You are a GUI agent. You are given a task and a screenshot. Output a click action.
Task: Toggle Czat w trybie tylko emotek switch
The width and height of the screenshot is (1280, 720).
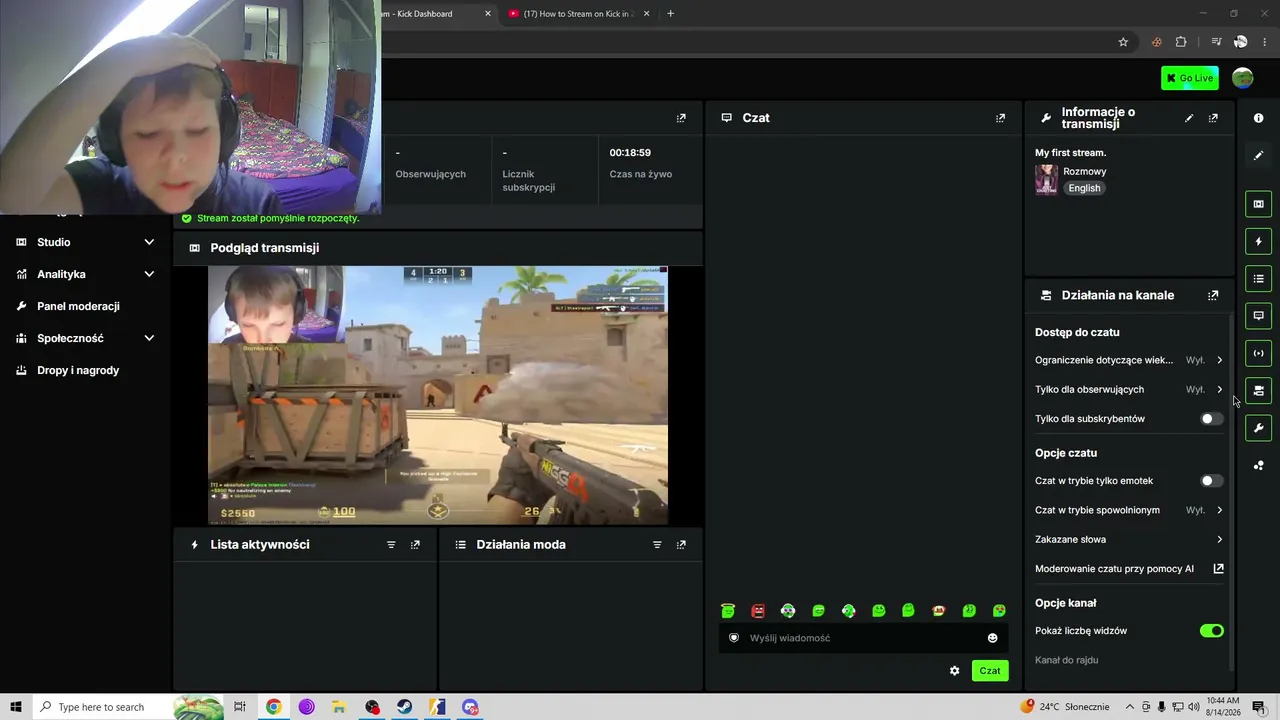click(x=1211, y=481)
